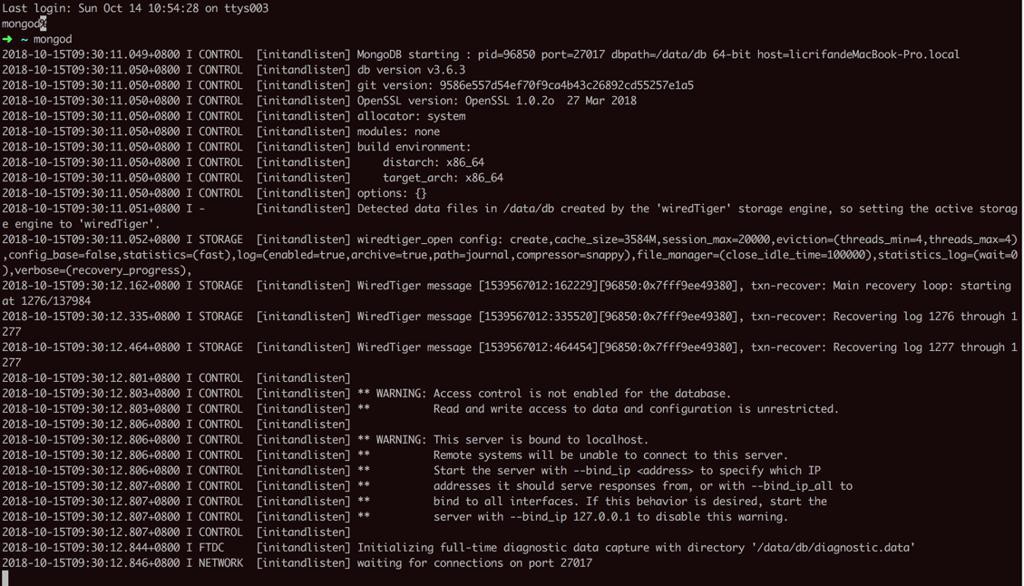The image size is (1024, 586).
Task: Click the green arrow prompt symbol
Action: [7, 39]
